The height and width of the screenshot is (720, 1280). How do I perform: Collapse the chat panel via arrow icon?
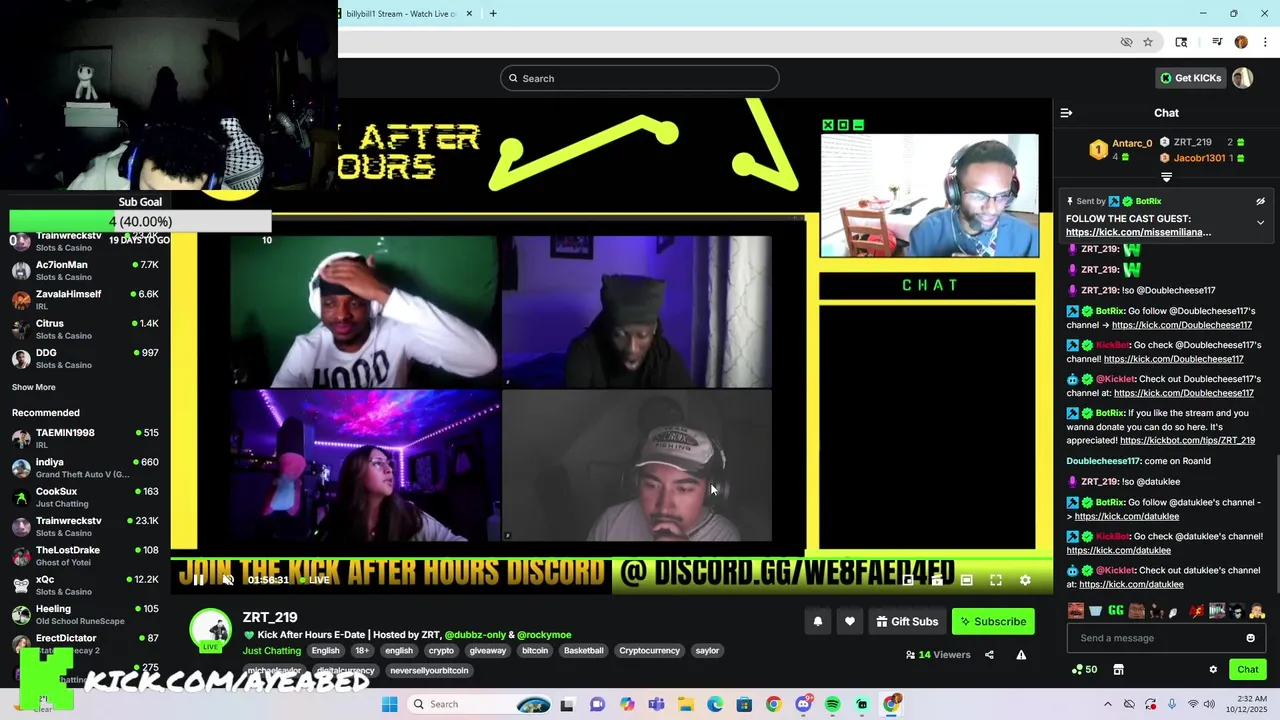[x=1066, y=113]
